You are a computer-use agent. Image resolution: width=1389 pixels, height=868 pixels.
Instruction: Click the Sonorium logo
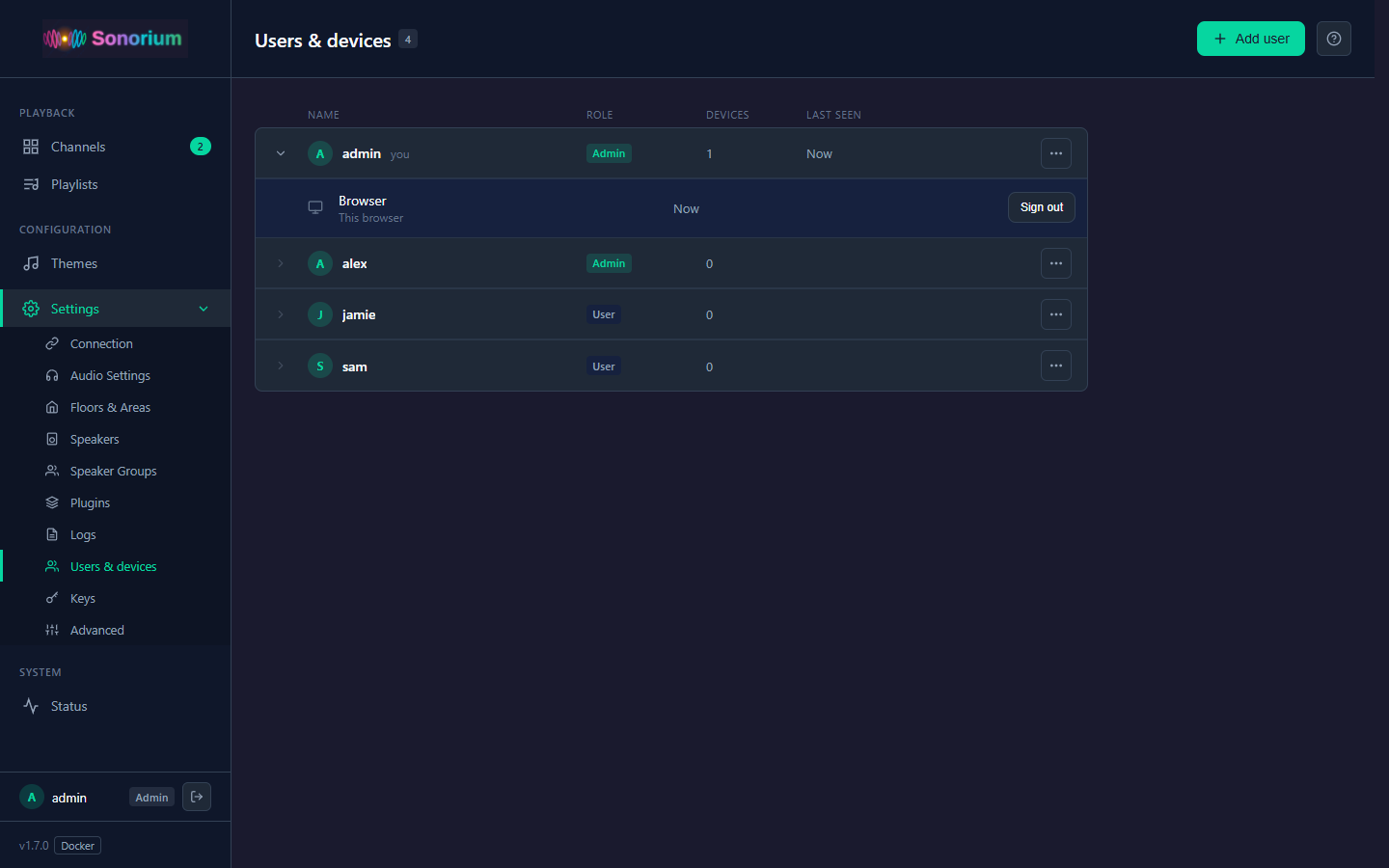coord(114,39)
